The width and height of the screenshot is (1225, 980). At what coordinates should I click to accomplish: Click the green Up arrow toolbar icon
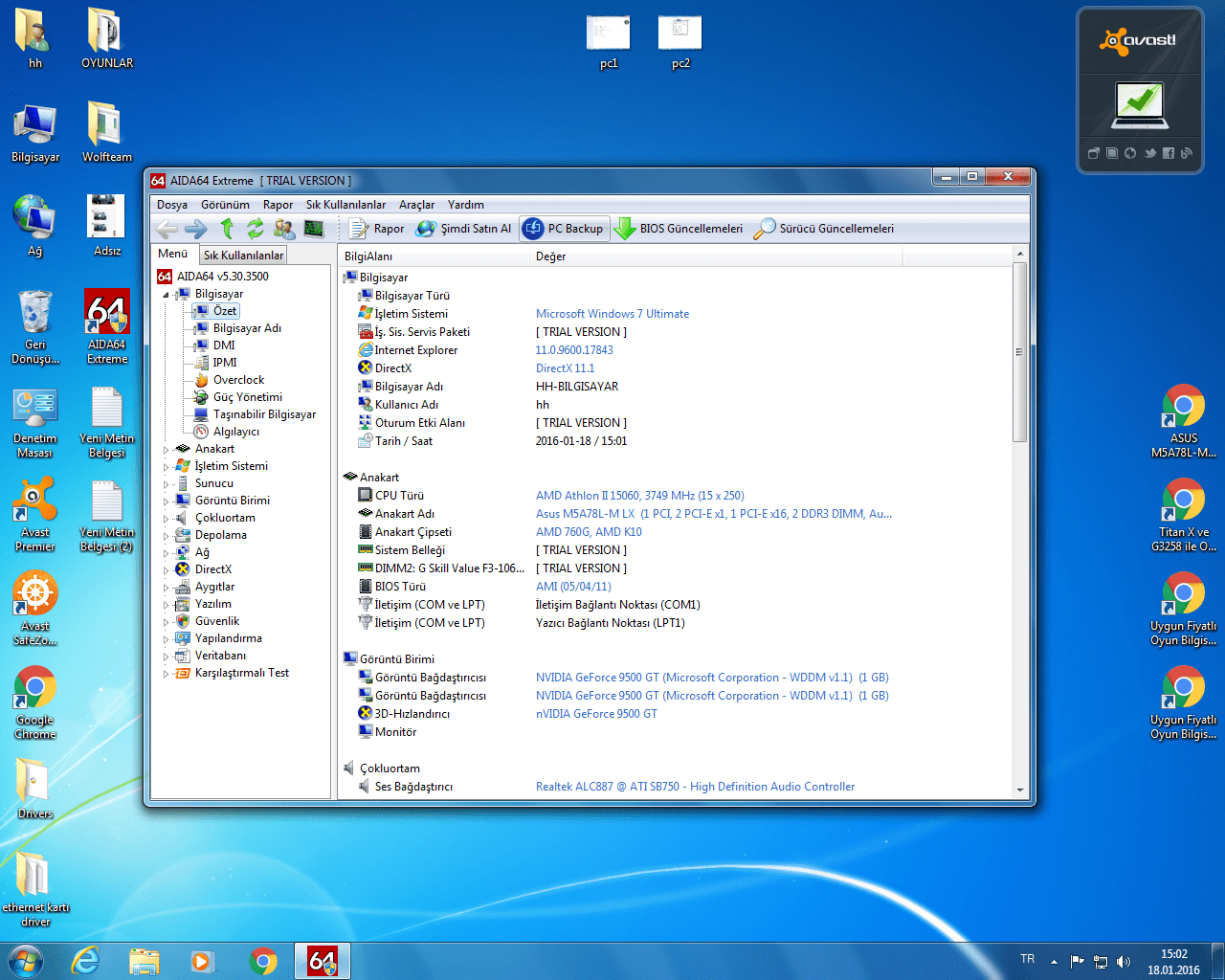pos(227,229)
